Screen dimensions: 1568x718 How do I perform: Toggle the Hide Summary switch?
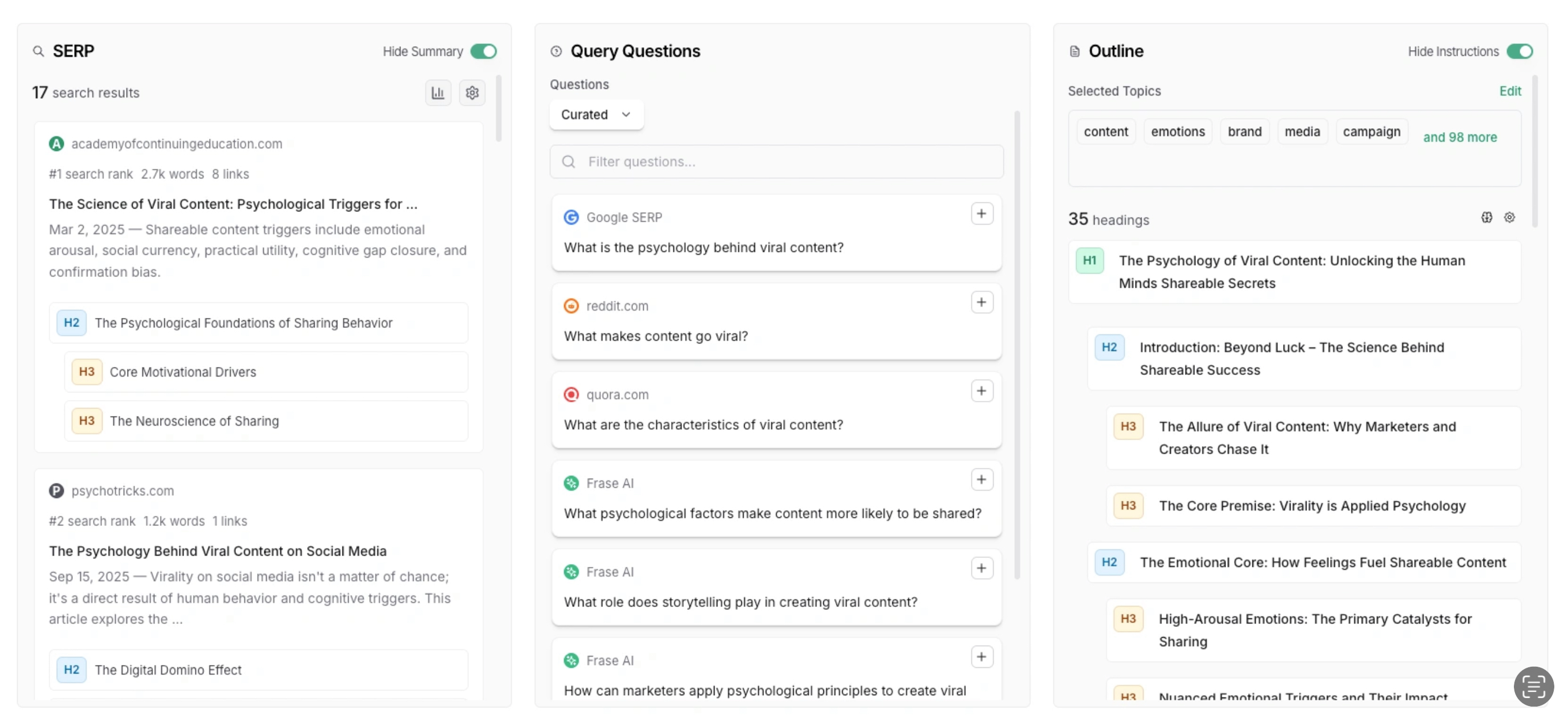point(483,51)
